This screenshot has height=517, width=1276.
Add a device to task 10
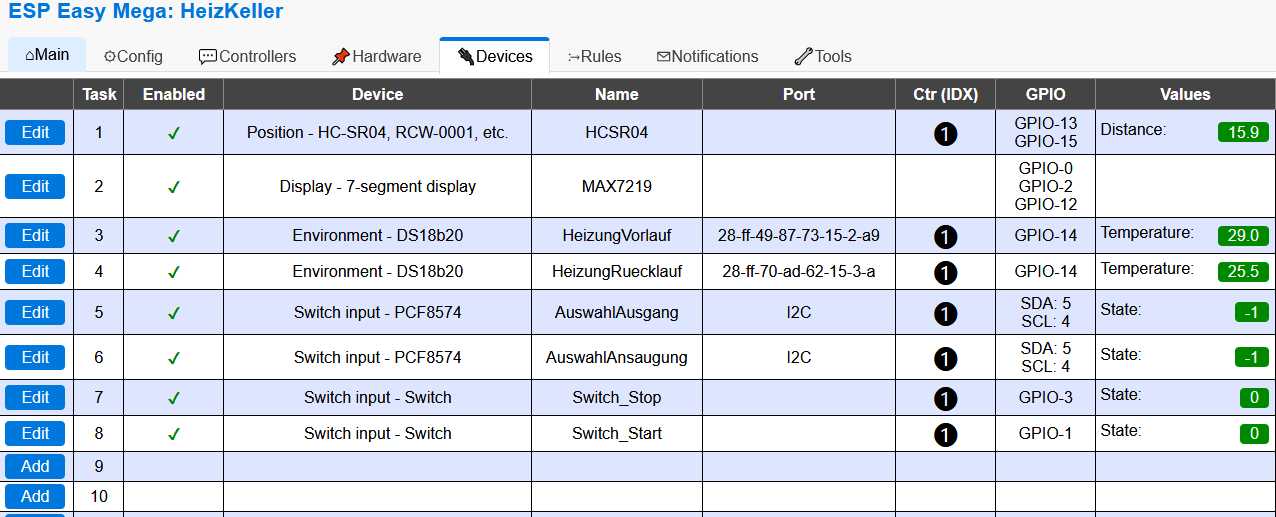(35, 497)
